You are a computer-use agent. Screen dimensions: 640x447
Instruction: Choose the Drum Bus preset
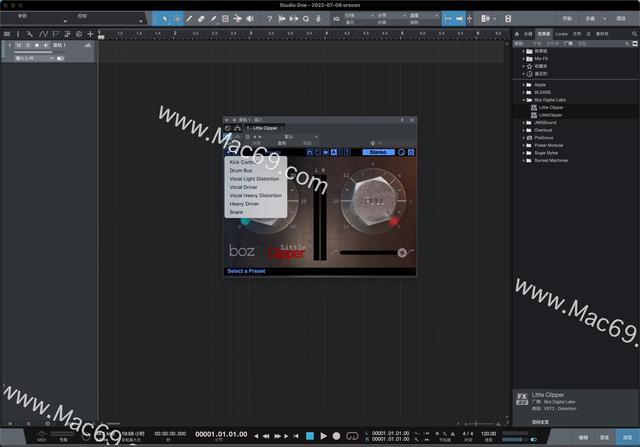pyautogui.click(x=241, y=170)
